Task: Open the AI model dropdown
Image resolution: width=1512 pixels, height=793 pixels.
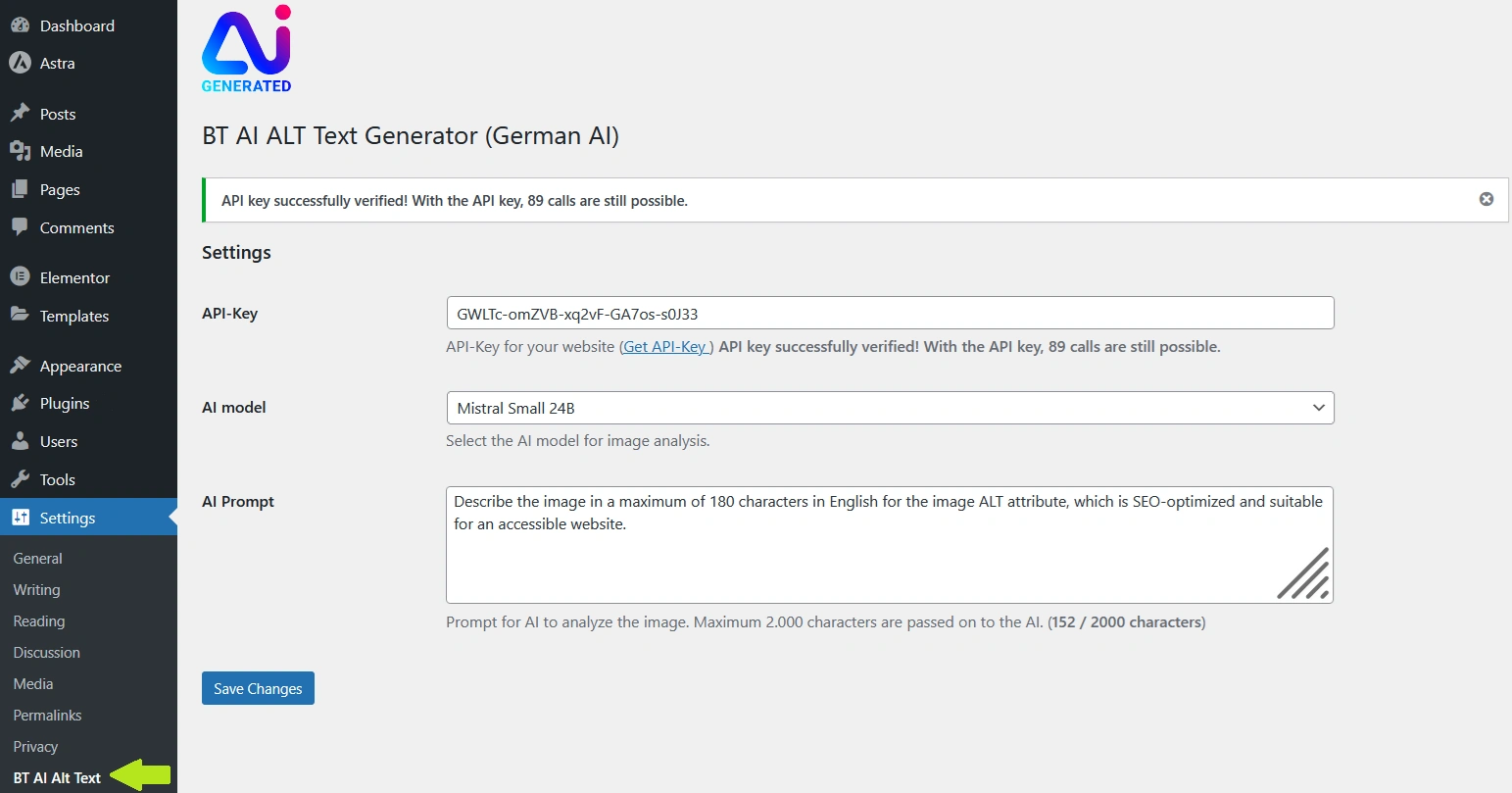Action: 889,408
